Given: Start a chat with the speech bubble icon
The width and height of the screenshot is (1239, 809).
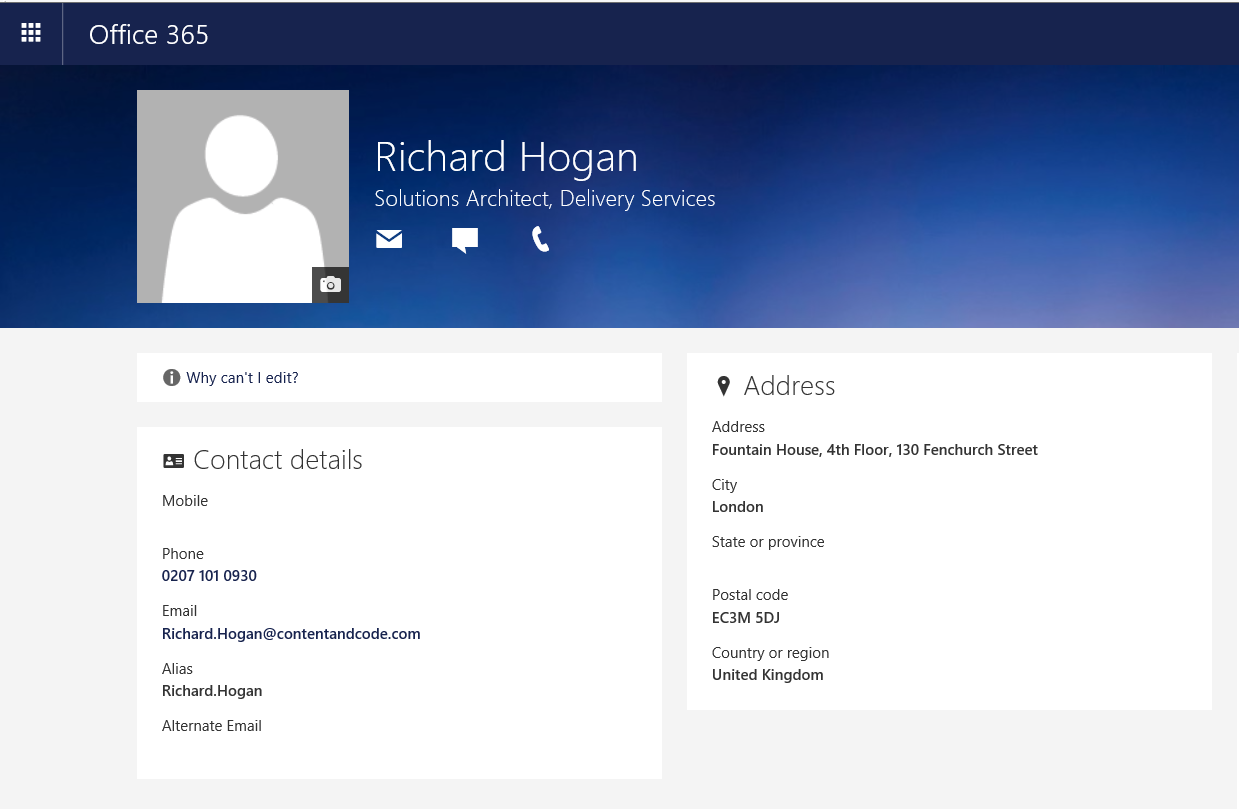Looking at the screenshot, I should (x=465, y=240).
